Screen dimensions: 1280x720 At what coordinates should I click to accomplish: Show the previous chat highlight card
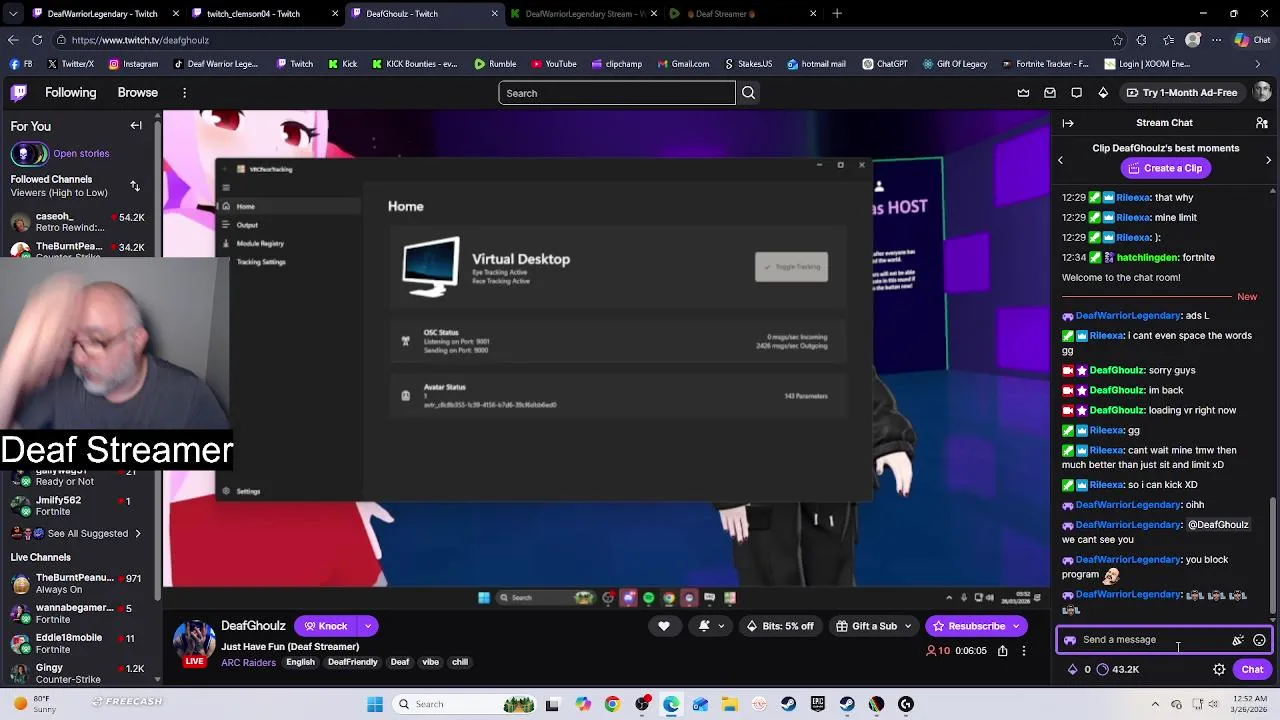pyautogui.click(x=1061, y=160)
